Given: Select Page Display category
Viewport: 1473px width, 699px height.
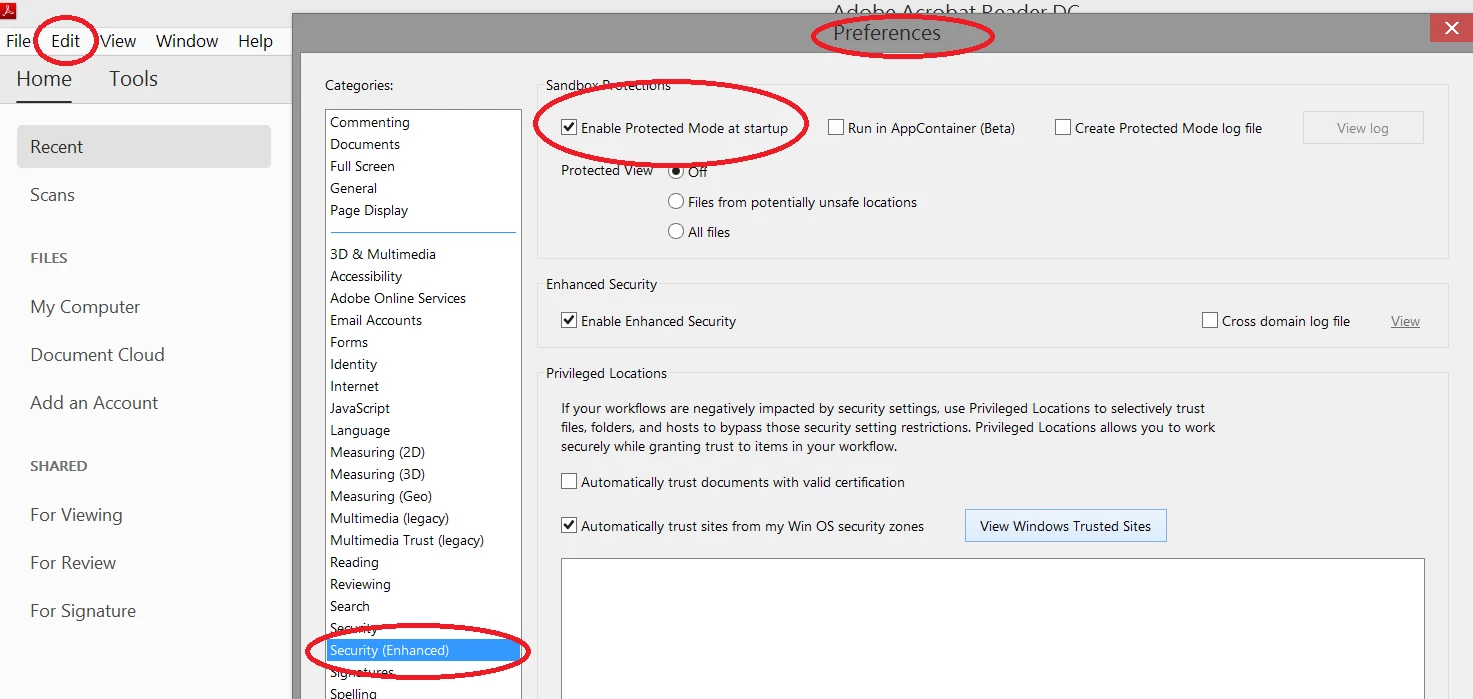Looking at the screenshot, I should [x=369, y=210].
